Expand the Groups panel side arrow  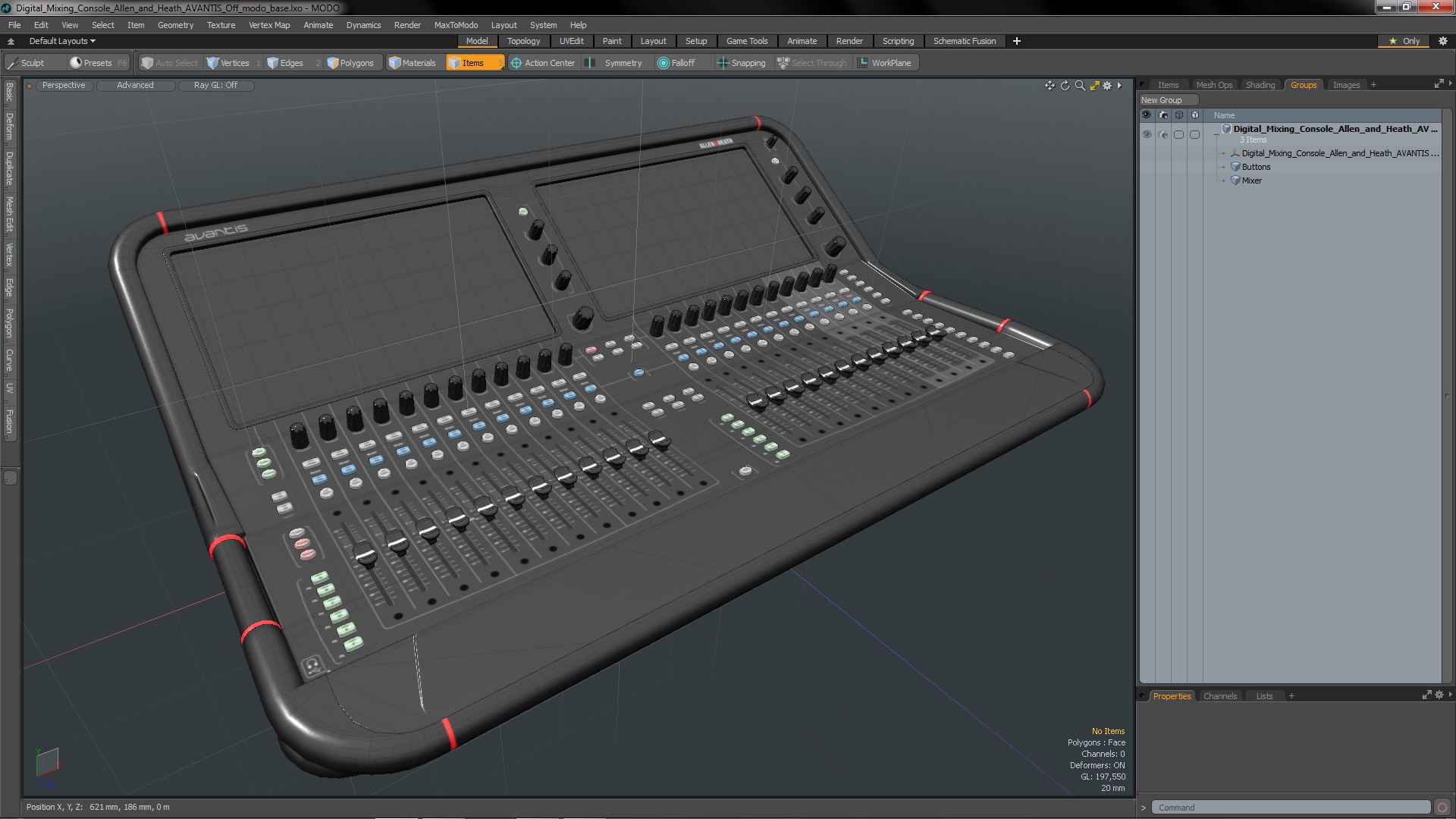coord(1451,83)
